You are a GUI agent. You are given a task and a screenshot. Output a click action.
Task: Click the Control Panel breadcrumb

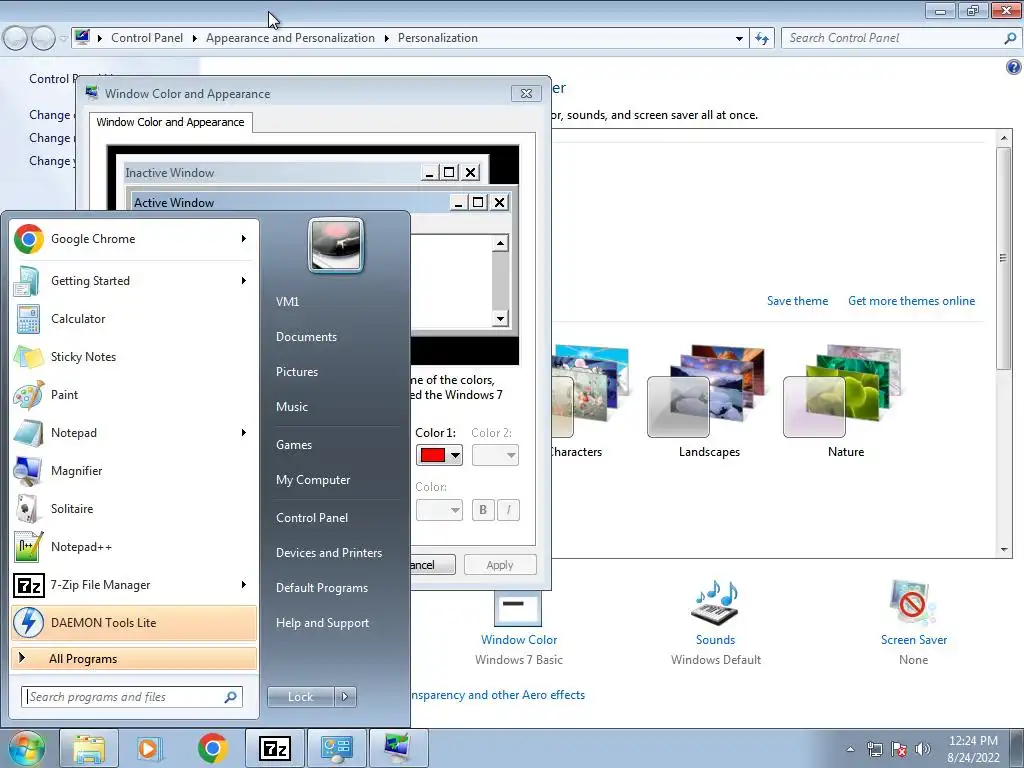click(x=147, y=38)
